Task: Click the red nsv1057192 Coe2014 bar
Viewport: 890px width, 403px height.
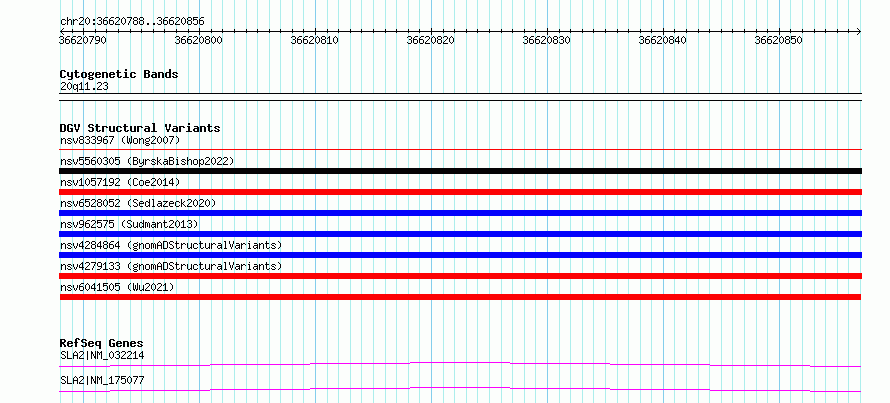Action: 460,192
